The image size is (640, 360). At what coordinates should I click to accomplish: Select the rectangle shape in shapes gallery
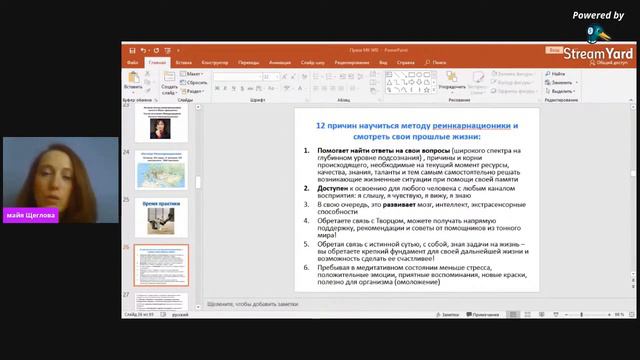pos(412,74)
